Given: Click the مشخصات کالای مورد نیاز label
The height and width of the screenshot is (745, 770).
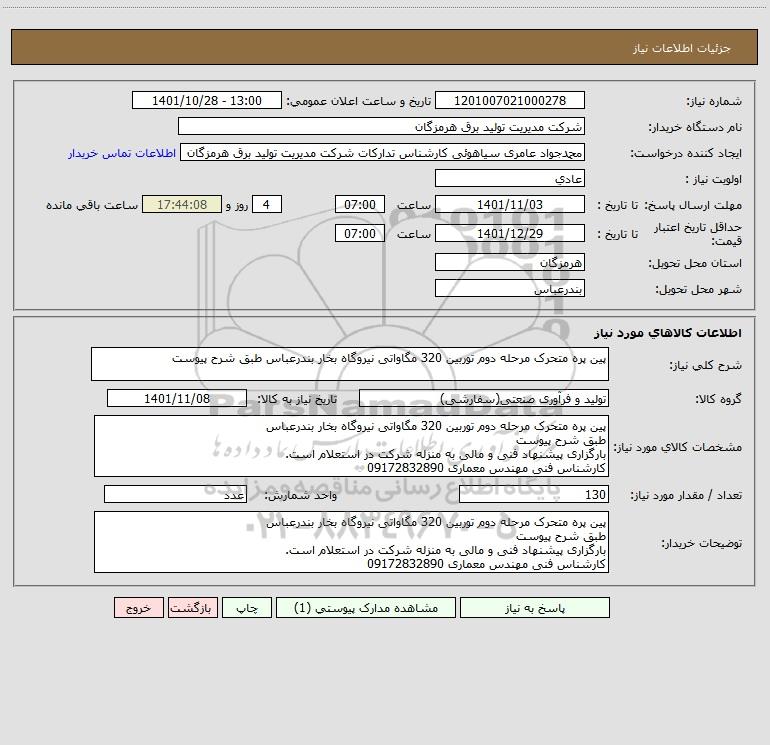Looking at the screenshot, I should (x=678, y=447).
